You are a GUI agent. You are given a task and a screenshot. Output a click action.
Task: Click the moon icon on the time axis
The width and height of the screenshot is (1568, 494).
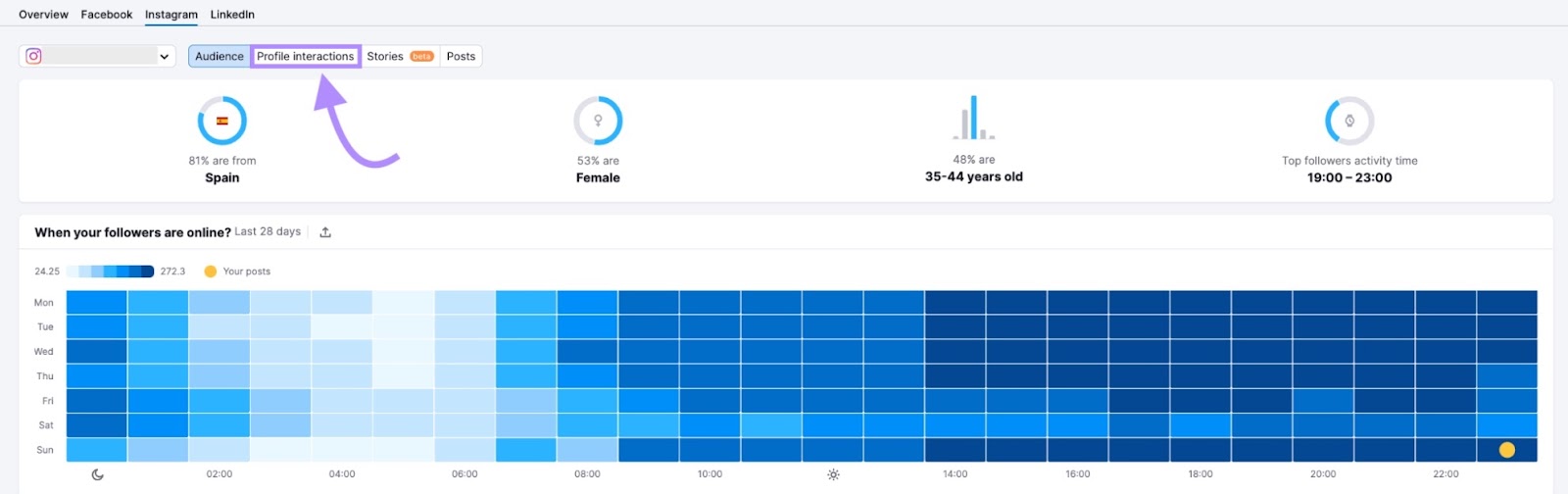[x=97, y=474]
